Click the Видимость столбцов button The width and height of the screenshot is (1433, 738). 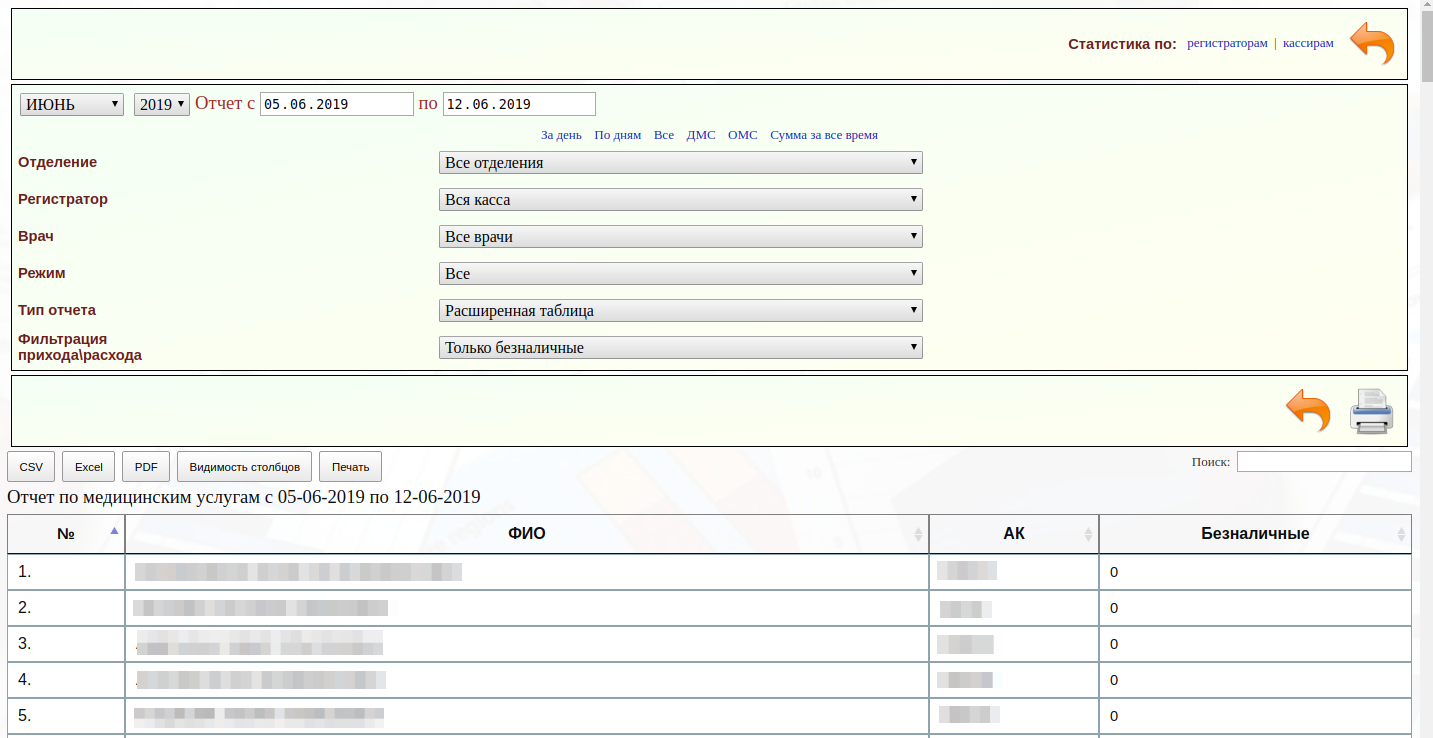244,467
